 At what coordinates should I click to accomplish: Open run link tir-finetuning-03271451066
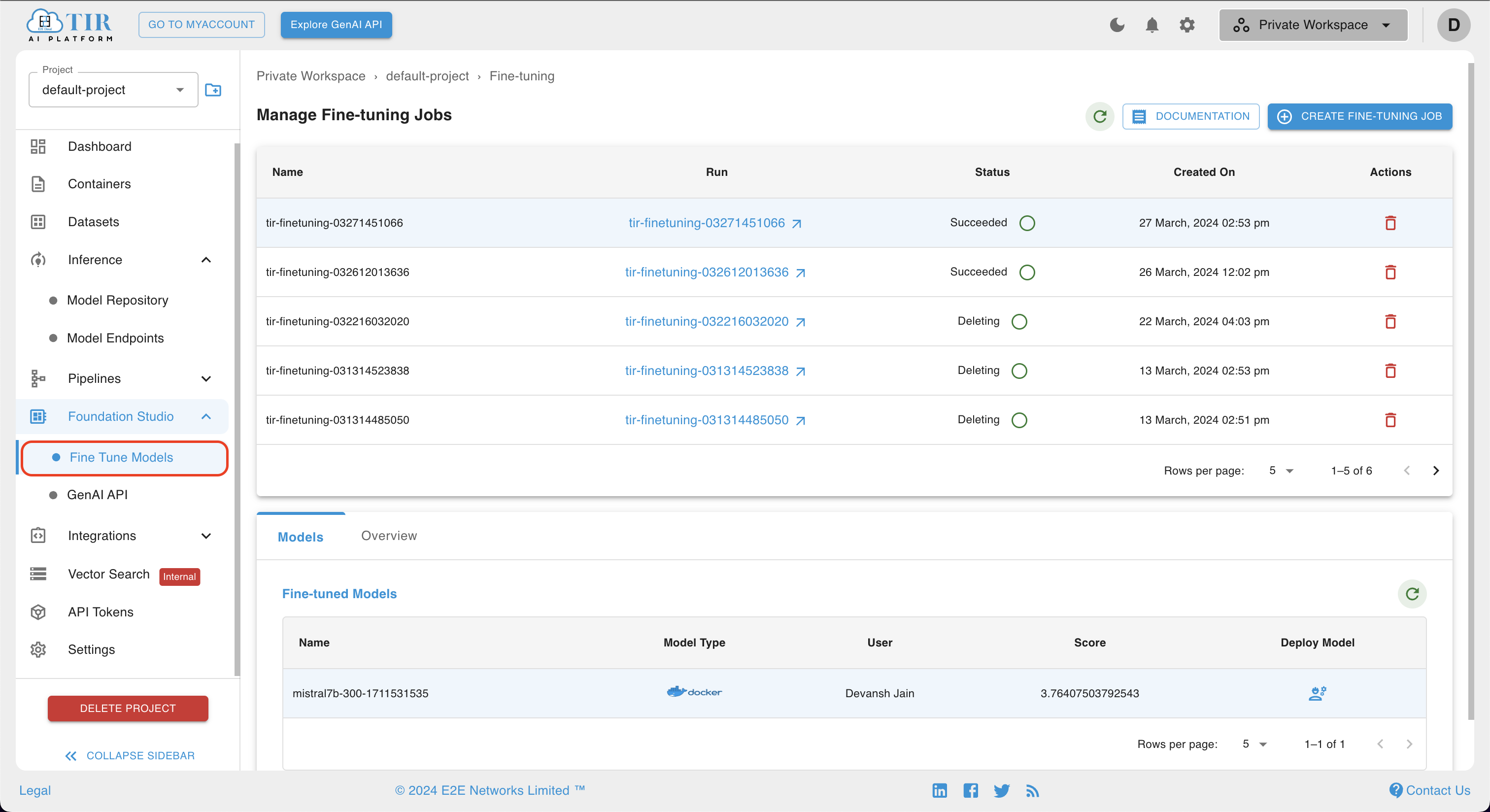(715, 223)
